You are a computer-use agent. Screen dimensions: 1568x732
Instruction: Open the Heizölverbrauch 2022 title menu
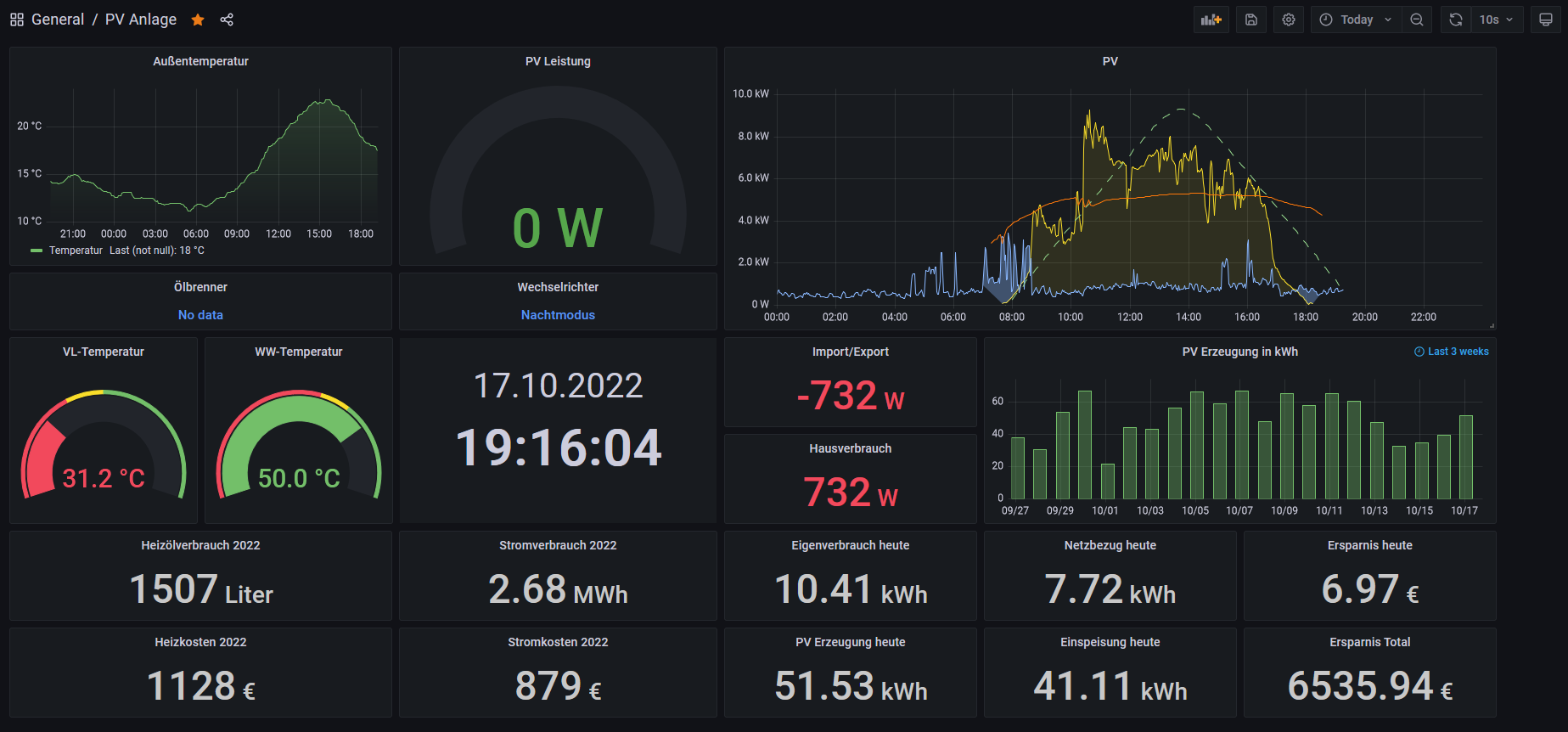pyautogui.click(x=200, y=545)
